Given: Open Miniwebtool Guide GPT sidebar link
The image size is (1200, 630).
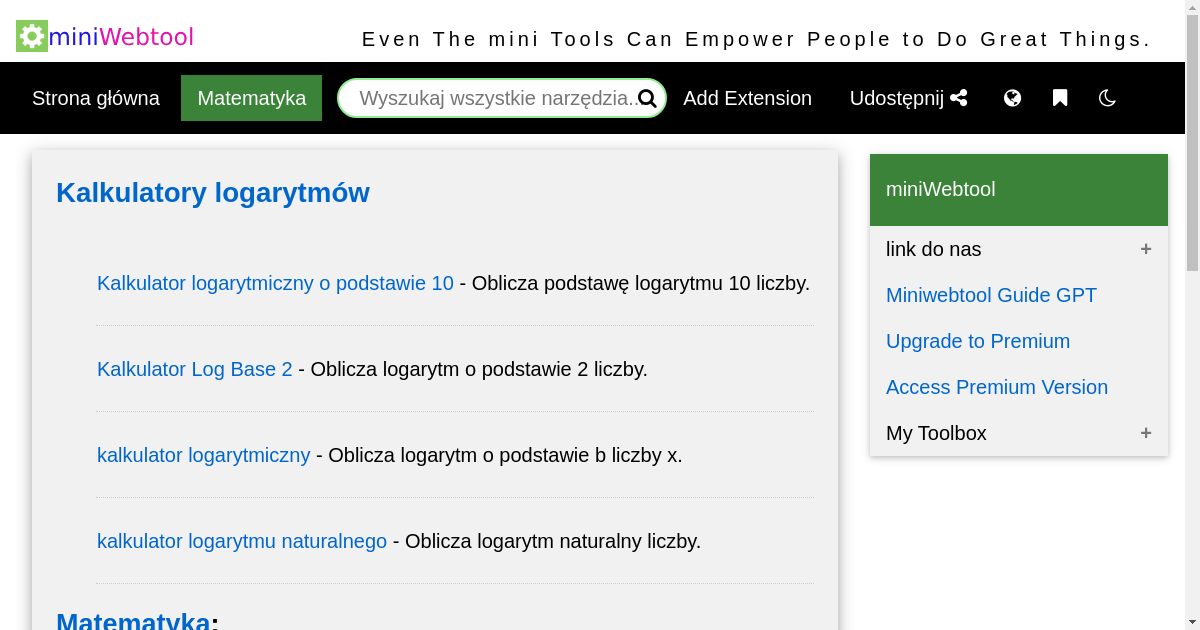Looking at the screenshot, I should pyautogui.click(x=991, y=295).
